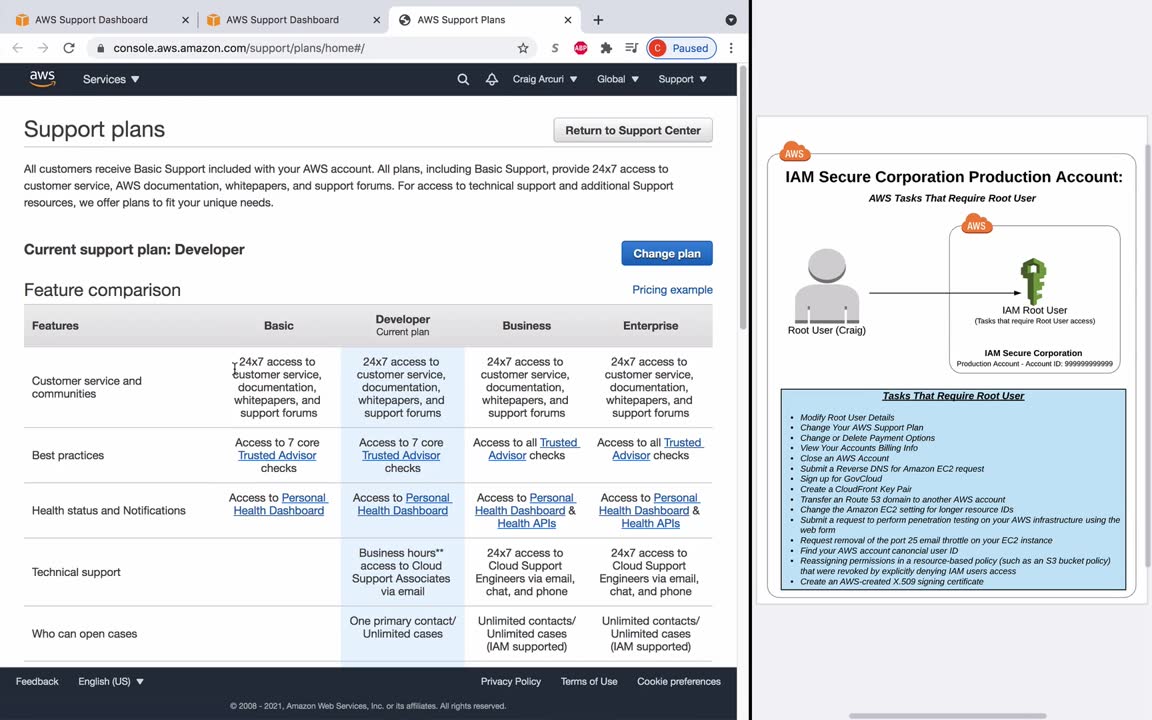The image size is (1152, 720).
Task: Click the orange AWS cloud badge on inner box
Action: pyautogui.click(x=976, y=225)
